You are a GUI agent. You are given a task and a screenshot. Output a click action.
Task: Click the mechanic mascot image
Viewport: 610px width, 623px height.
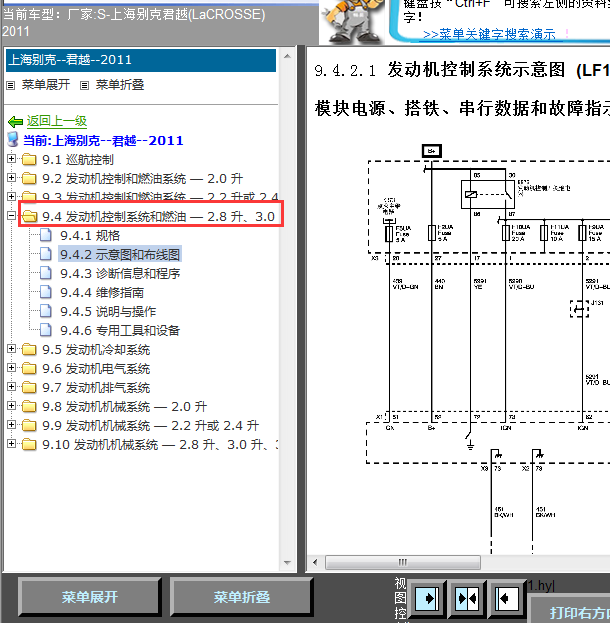point(352,22)
